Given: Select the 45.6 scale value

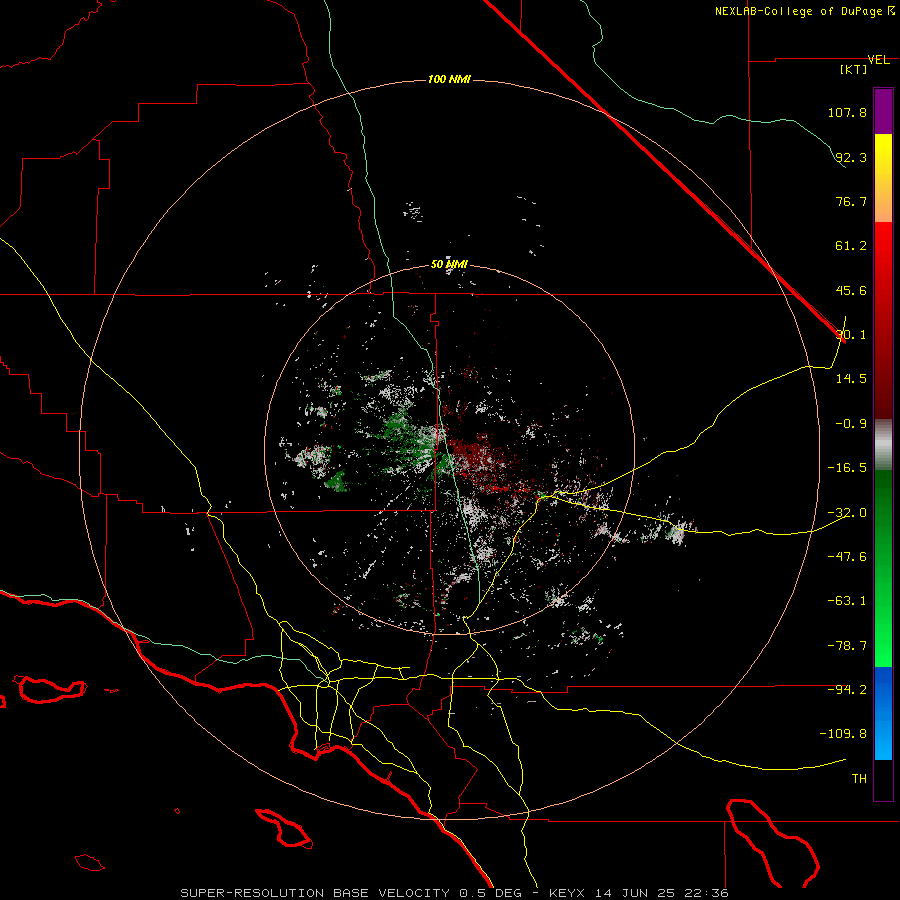Looking at the screenshot, I should (x=850, y=290).
